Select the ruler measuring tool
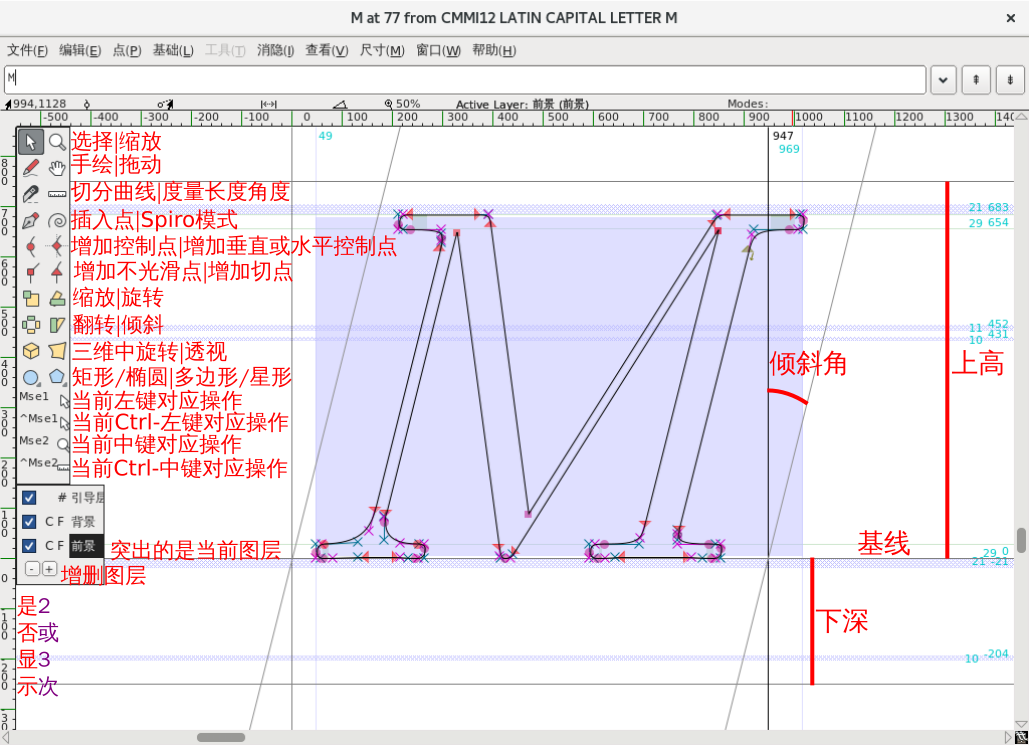 (57, 193)
